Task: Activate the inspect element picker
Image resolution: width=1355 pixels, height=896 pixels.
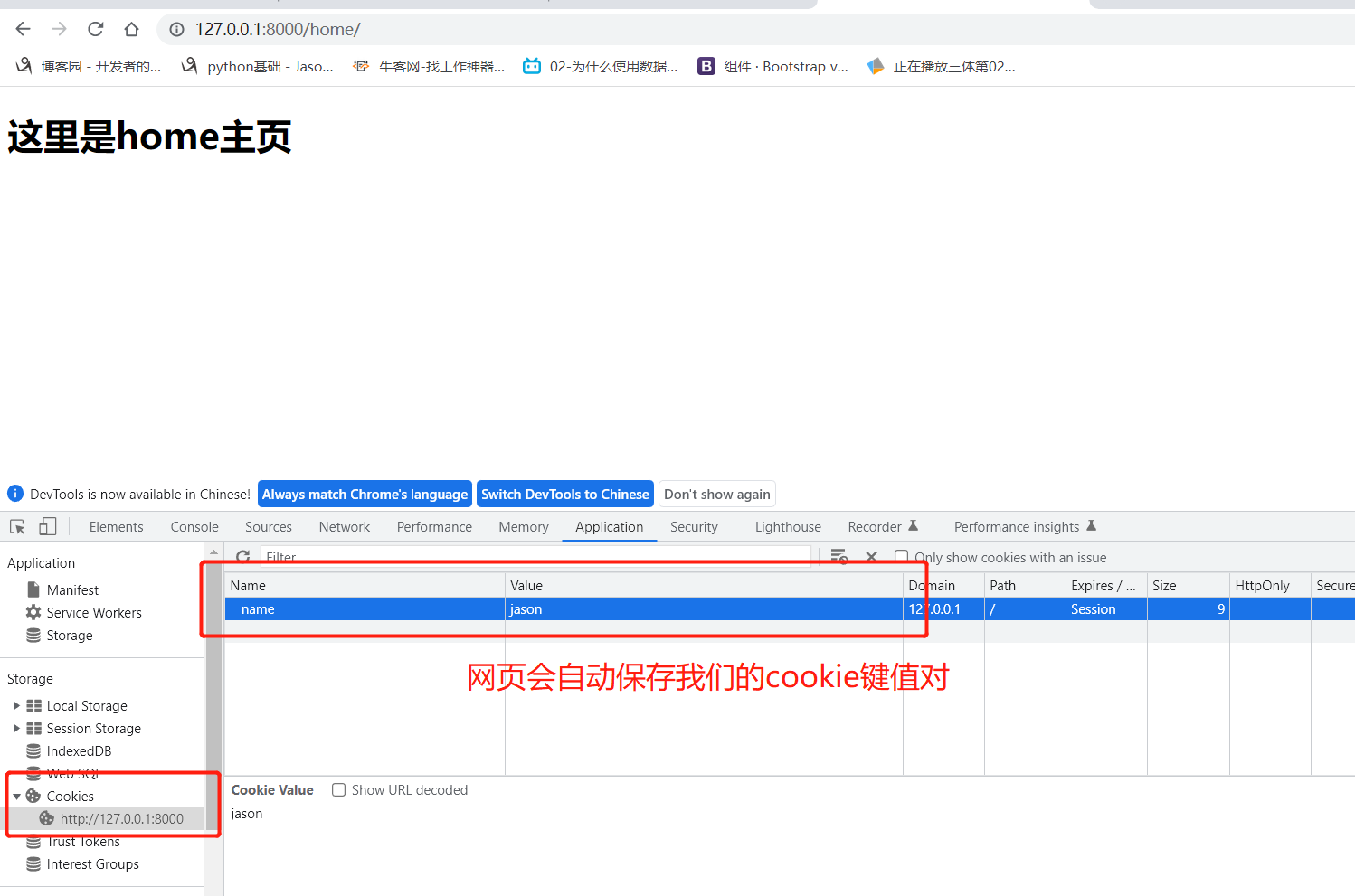Action: tap(17, 526)
